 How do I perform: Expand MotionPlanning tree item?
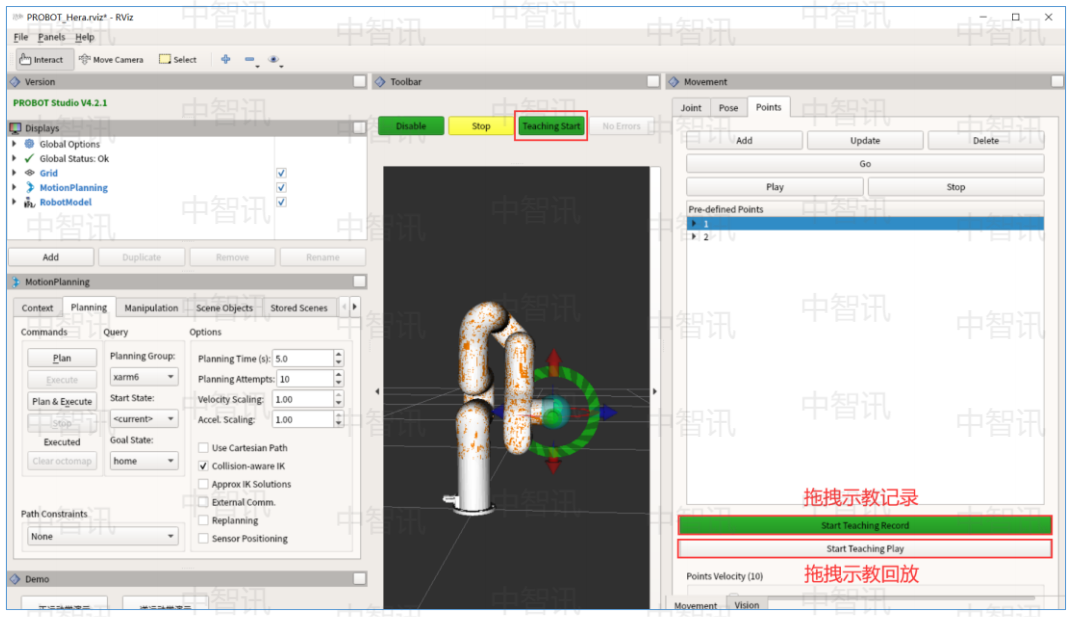pyautogui.click(x=14, y=187)
